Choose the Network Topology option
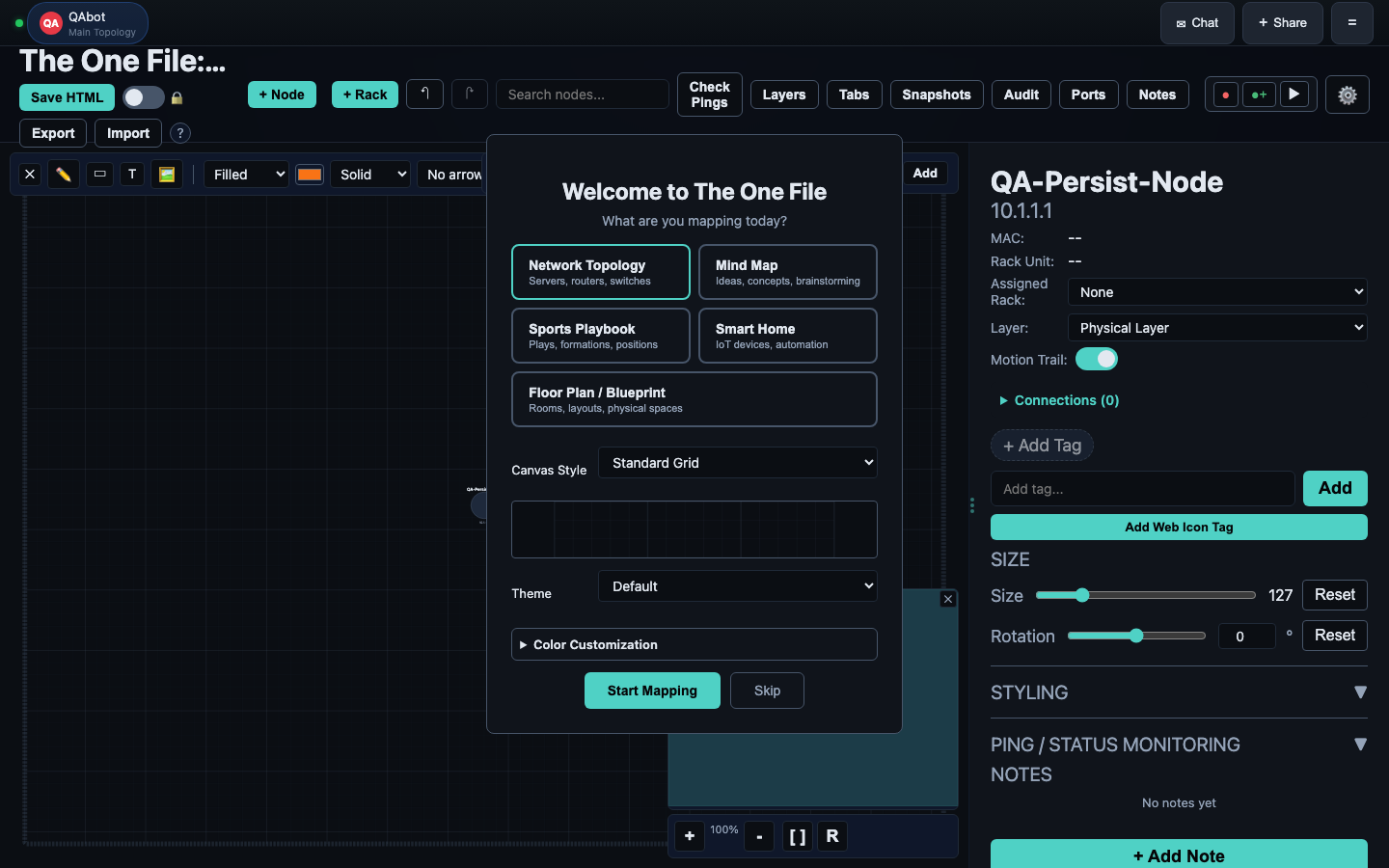Image resolution: width=1389 pixels, height=868 pixels. click(601, 272)
